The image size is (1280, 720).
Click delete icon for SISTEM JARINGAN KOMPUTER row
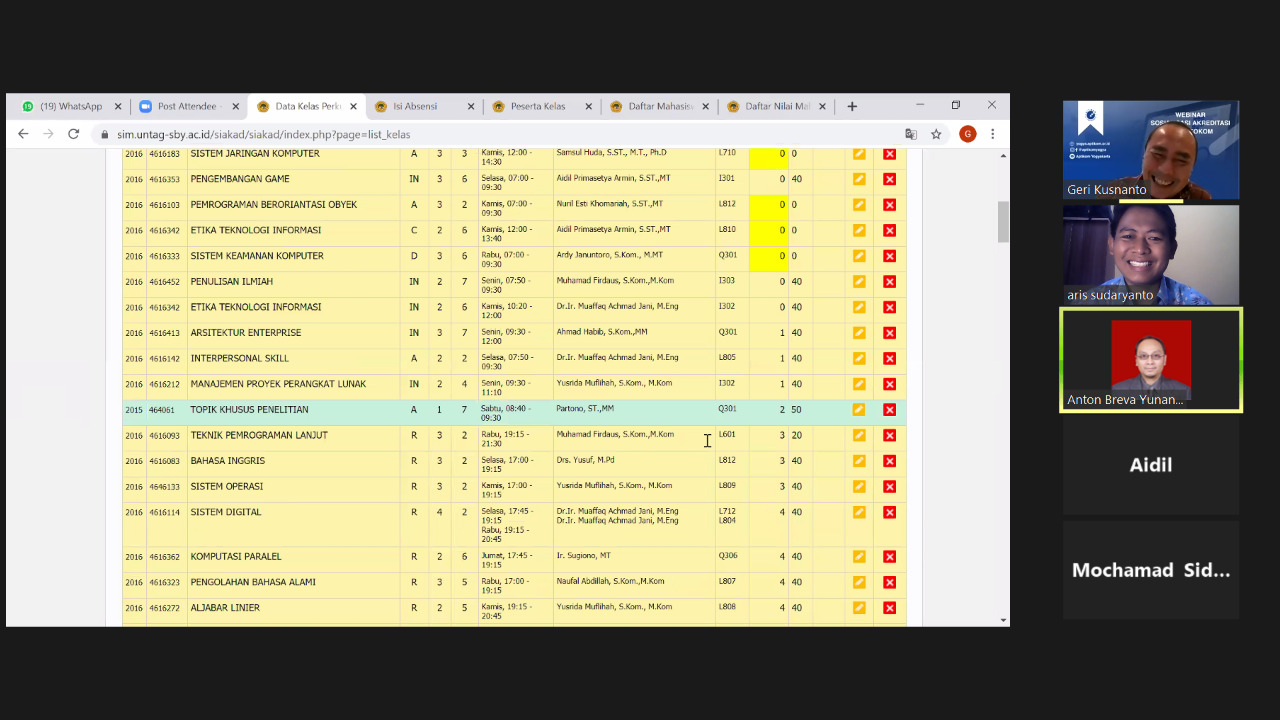tap(889, 154)
